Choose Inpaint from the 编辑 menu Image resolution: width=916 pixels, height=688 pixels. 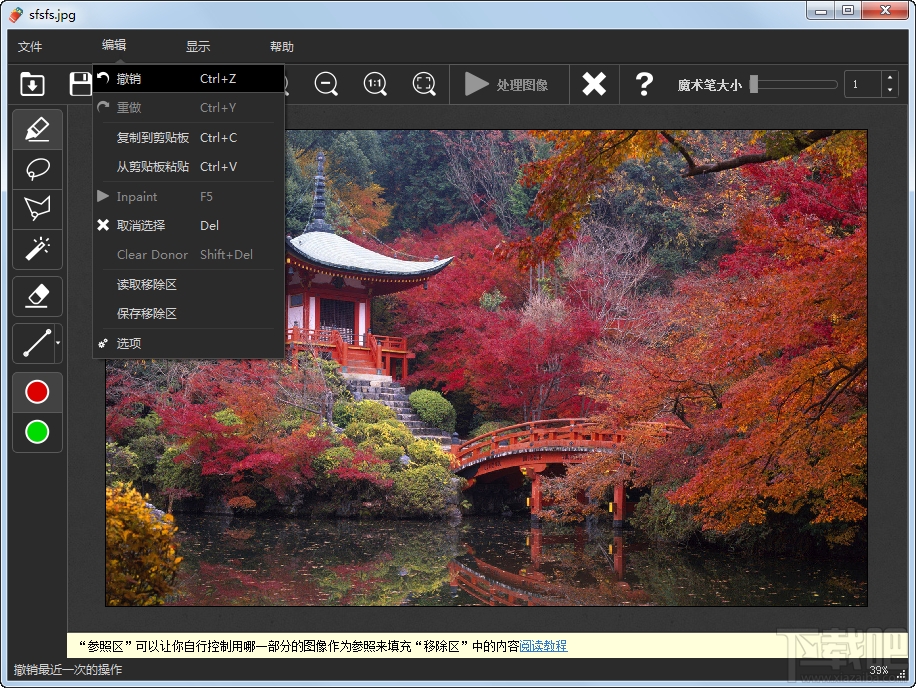click(140, 196)
